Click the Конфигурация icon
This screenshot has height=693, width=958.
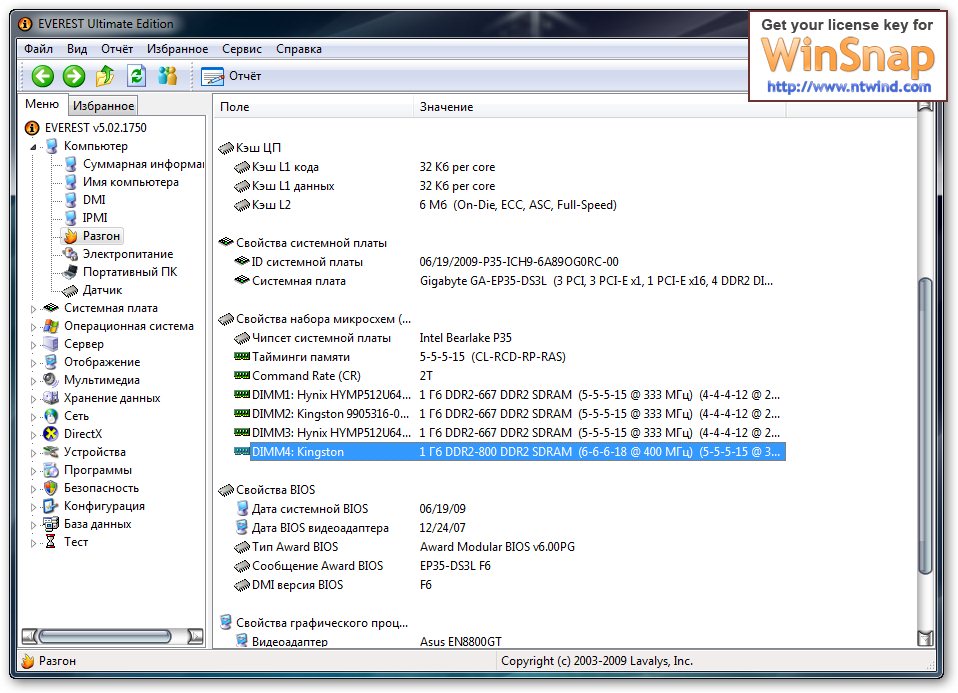coord(51,506)
